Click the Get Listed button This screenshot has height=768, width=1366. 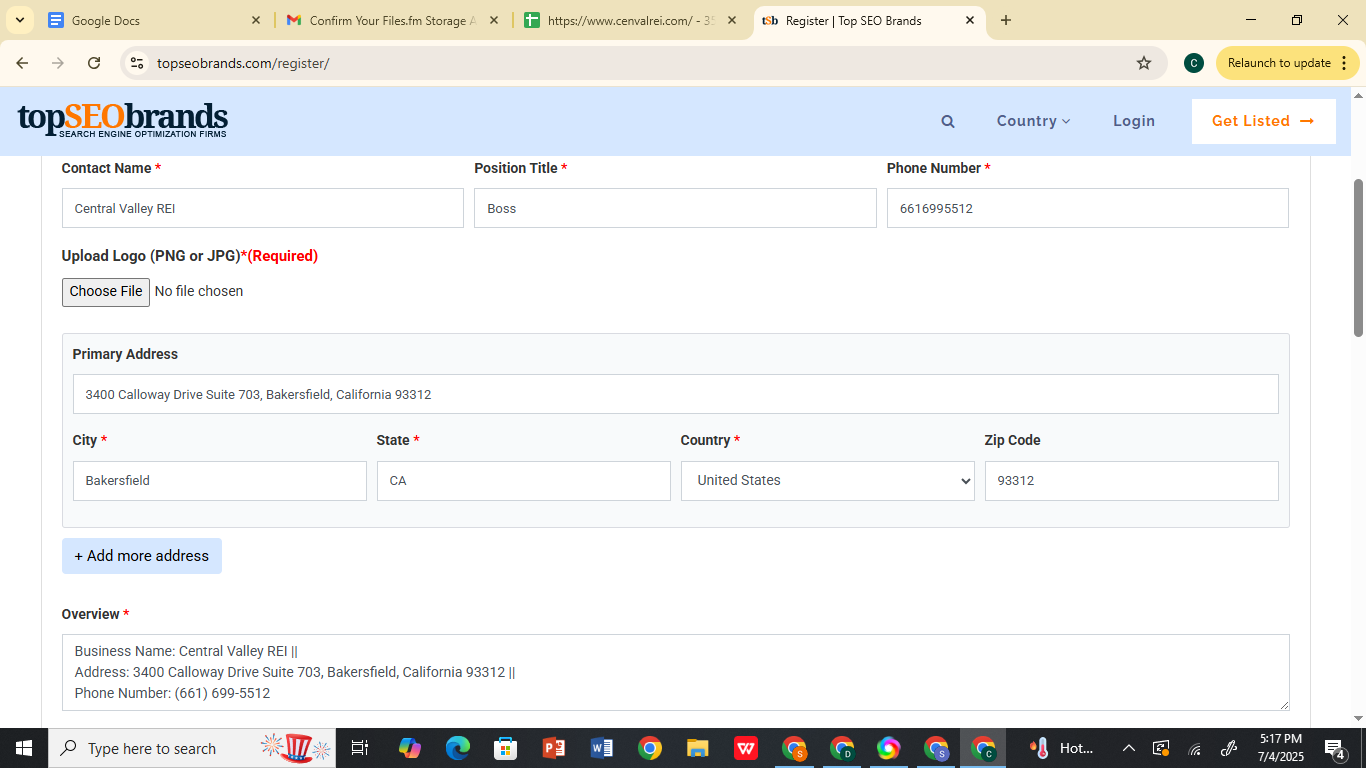[x=1263, y=121]
